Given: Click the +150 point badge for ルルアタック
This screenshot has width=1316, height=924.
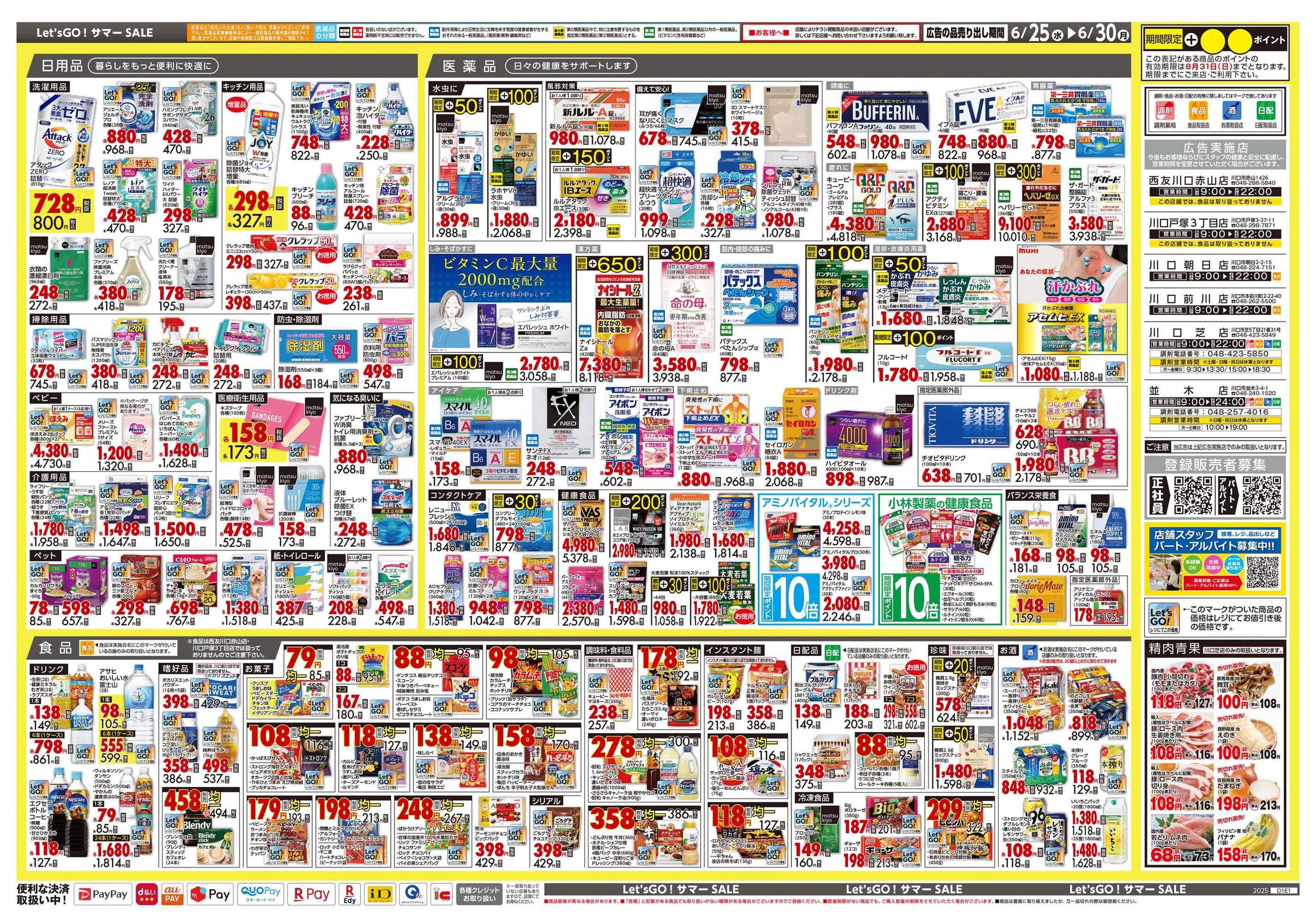Looking at the screenshot, I should 581,157.
